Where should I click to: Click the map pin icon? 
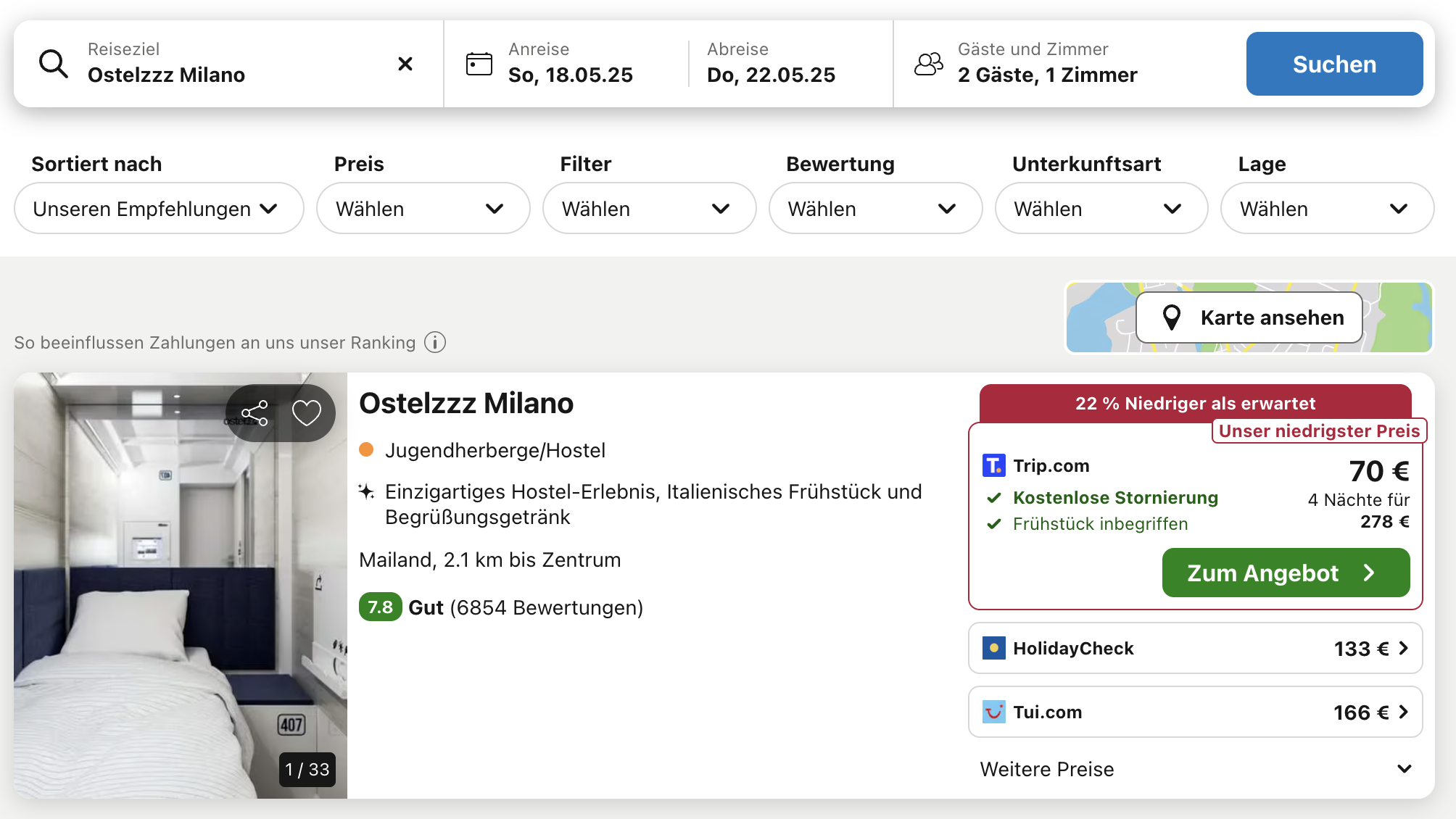1172,317
